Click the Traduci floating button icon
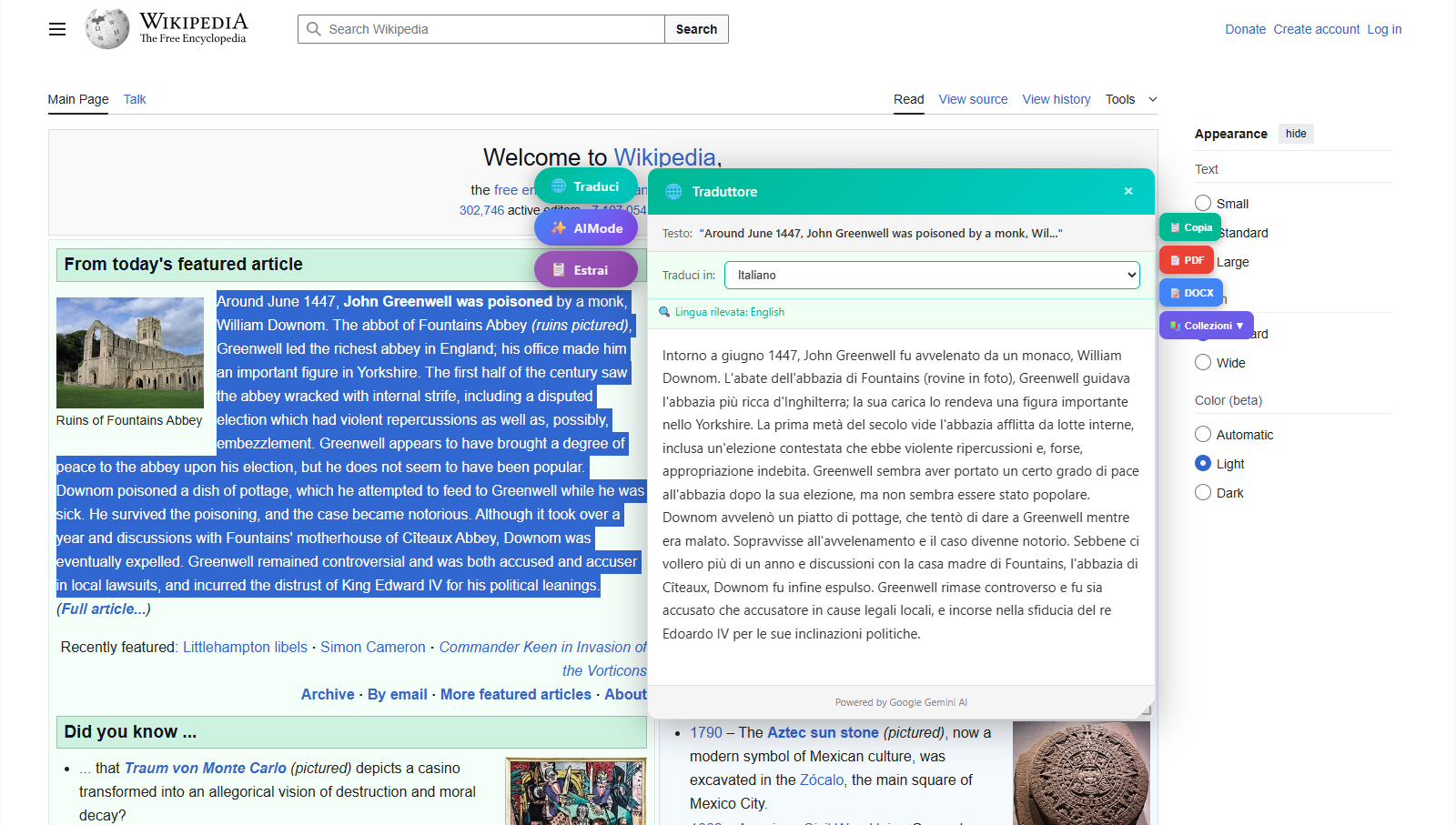The image size is (1456, 825). click(561, 186)
